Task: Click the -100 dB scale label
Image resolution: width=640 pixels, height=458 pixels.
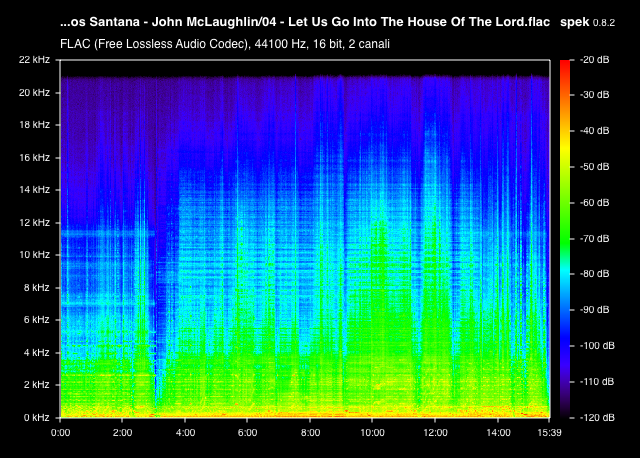Action: click(597, 346)
